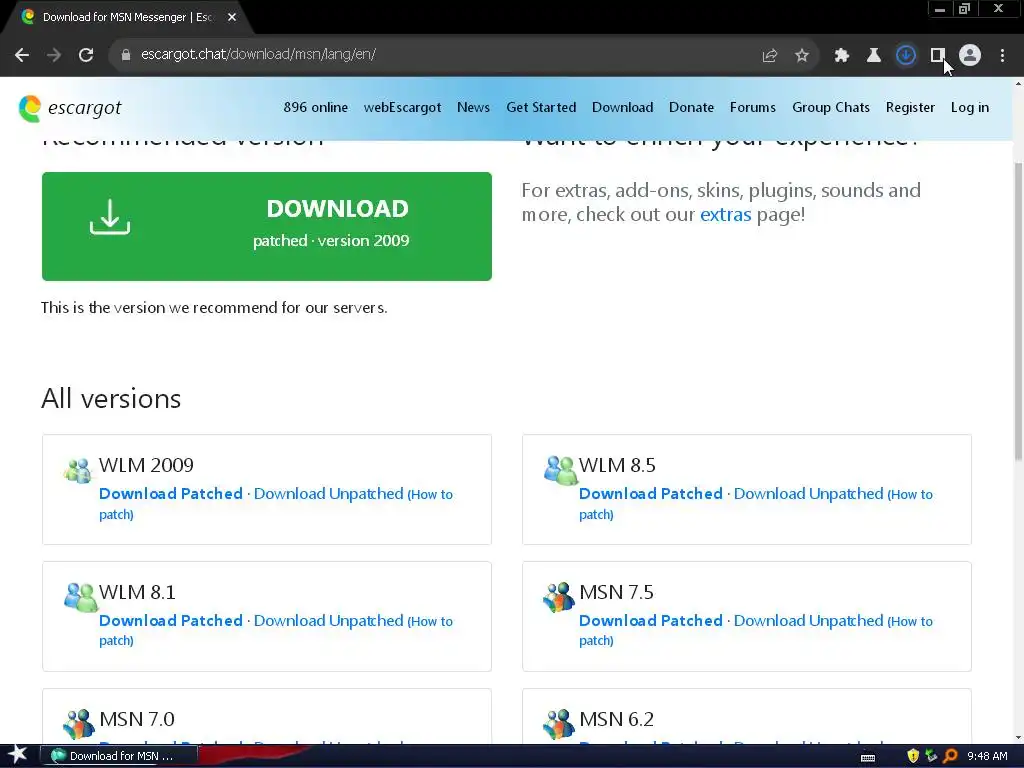
Task: Open the extensions puzzle icon
Action: [841, 56]
